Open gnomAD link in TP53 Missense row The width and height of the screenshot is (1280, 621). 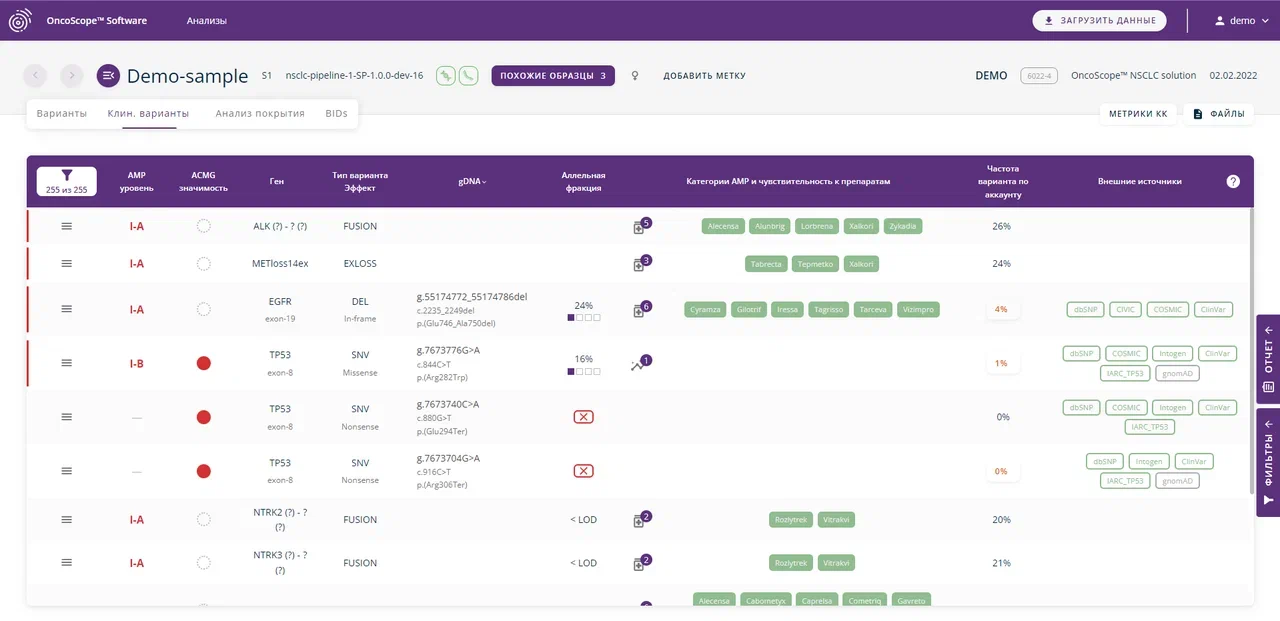(1177, 373)
